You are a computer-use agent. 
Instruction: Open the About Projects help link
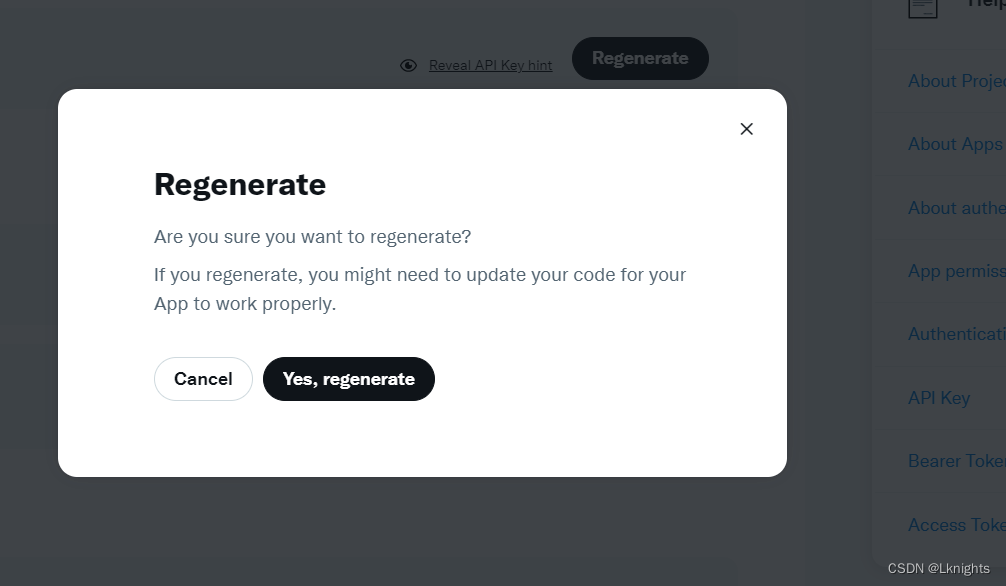[x=957, y=81]
